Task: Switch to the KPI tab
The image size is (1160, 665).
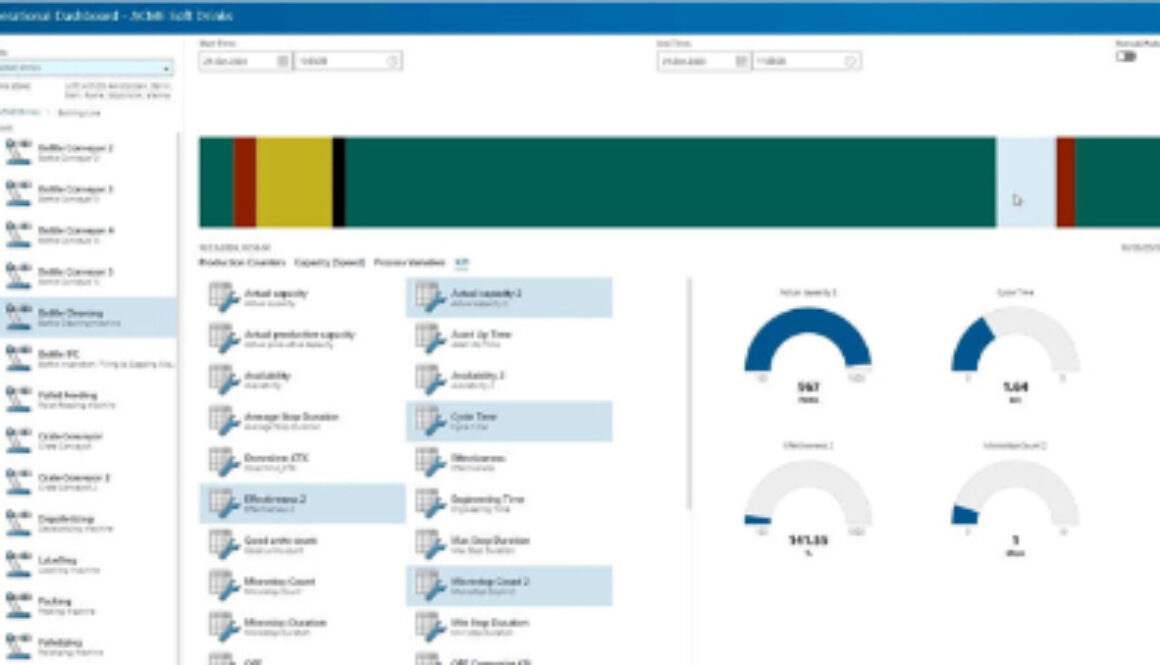Action: tap(462, 263)
